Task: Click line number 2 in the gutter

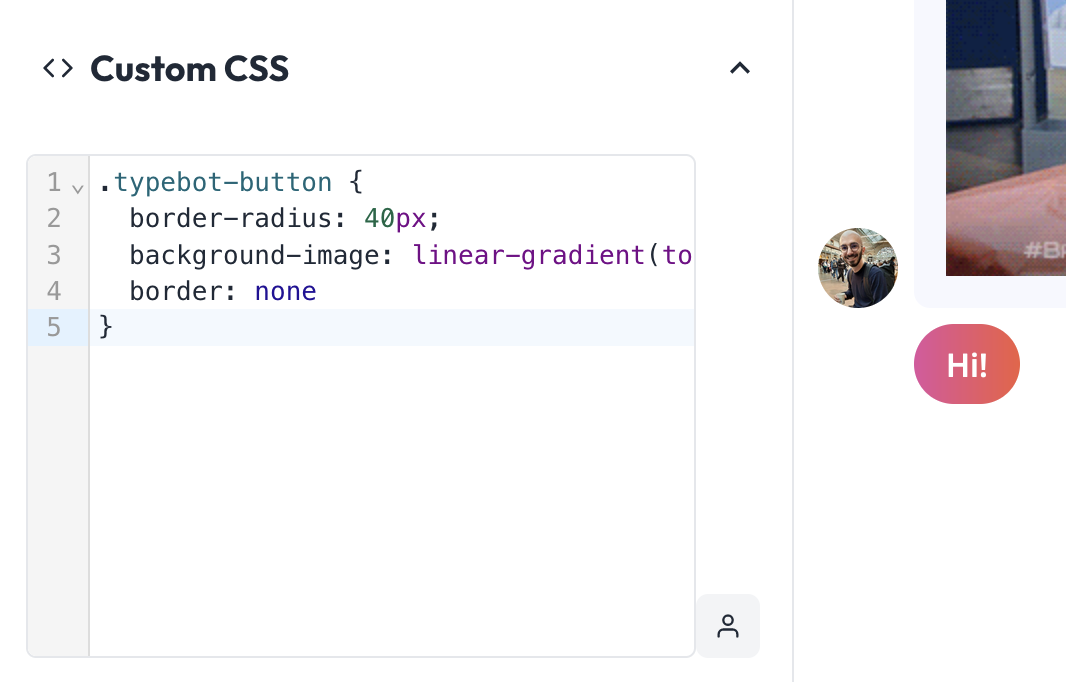Action: coord(54,219)
